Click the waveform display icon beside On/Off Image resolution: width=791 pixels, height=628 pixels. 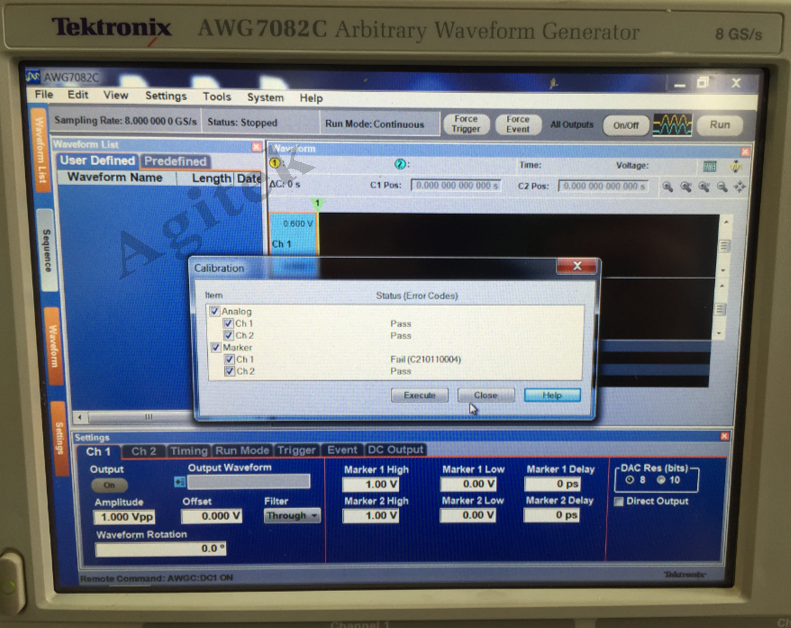tap(672, 125)
